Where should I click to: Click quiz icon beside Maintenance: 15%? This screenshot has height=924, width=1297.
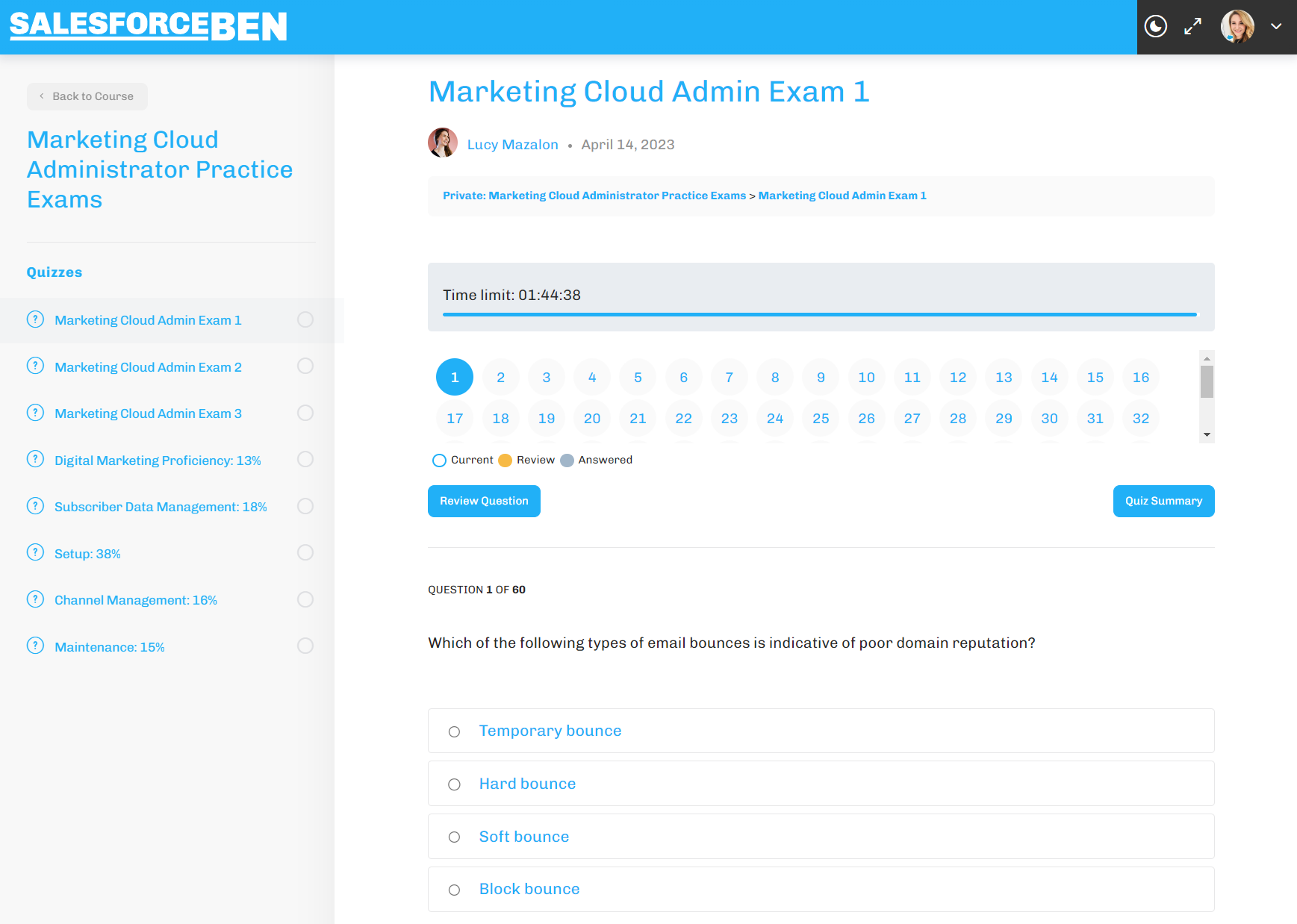point(35,646)
